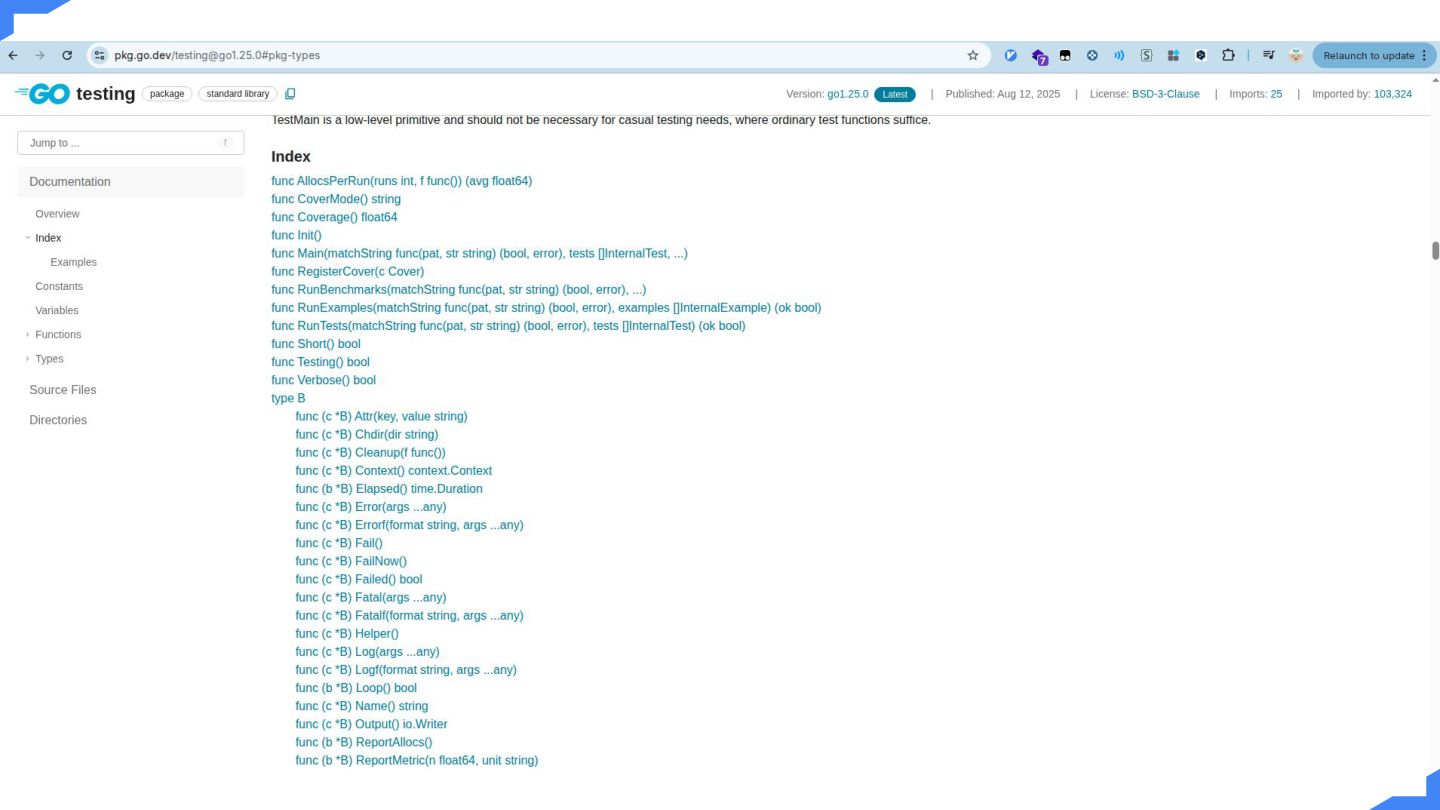1440x810 pixels.
Task: Focus the 'Jump to ...' search field
Action: (x=130, y=143)
